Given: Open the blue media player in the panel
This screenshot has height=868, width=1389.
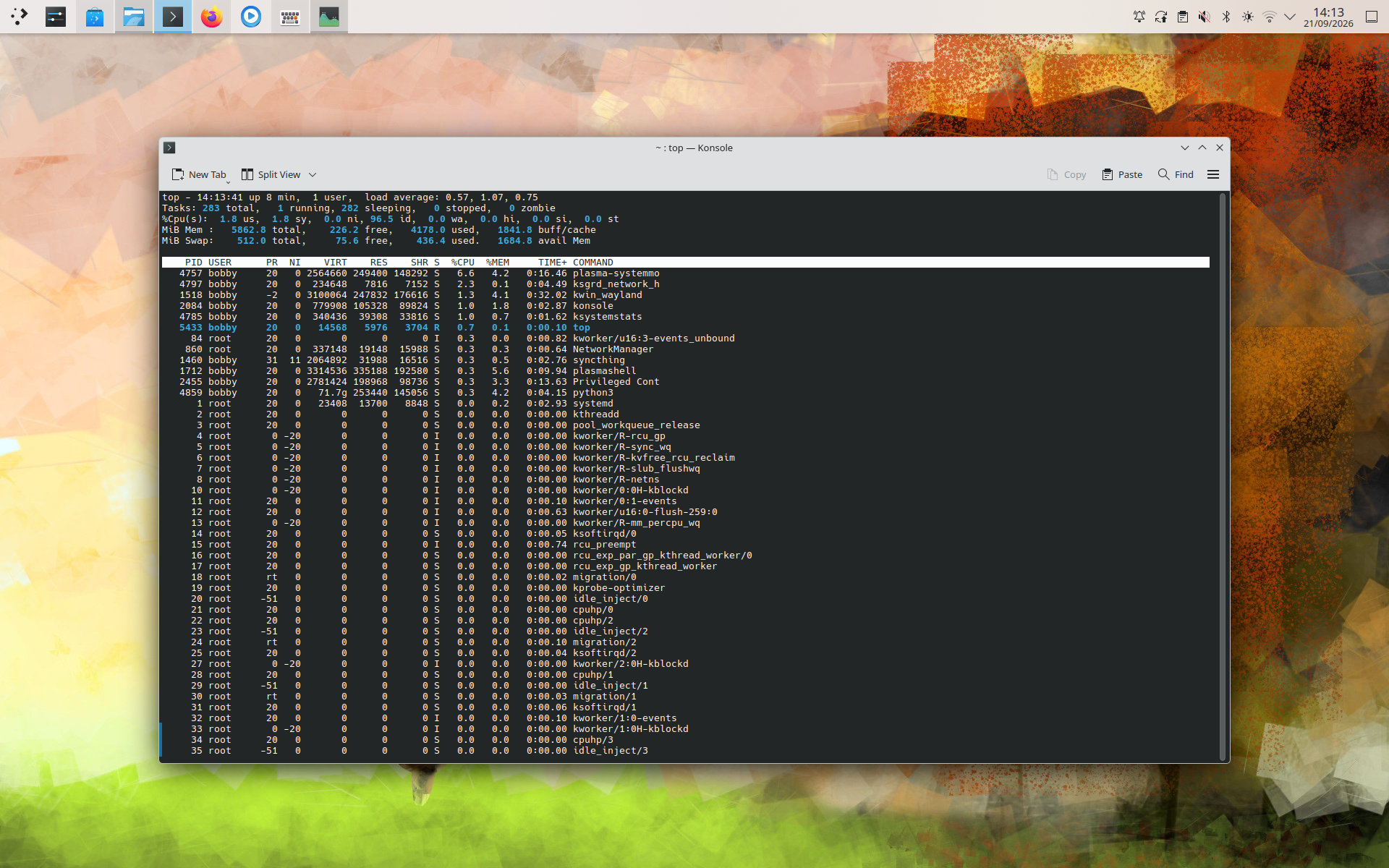Looking at the screenshot, I should click(x=251, y=16).
